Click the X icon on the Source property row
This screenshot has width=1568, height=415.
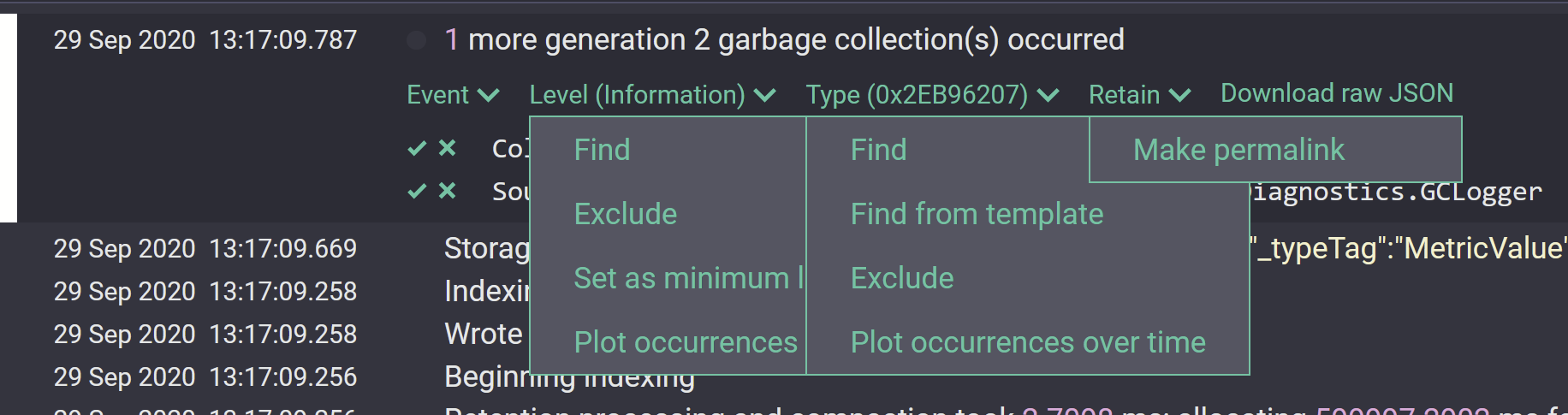coord(447,190)
